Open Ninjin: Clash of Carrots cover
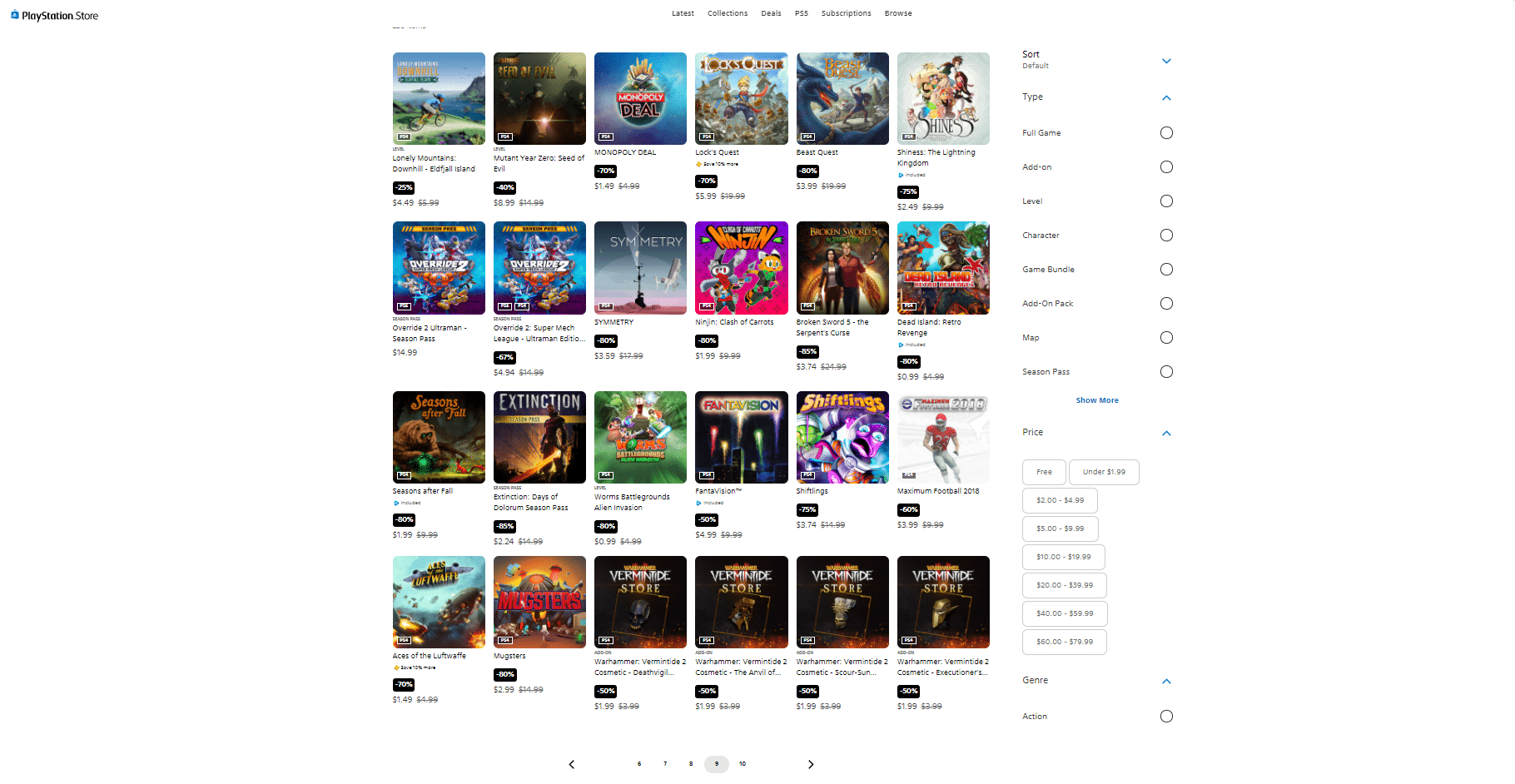Screen dimensions: 1515x784 741,268
